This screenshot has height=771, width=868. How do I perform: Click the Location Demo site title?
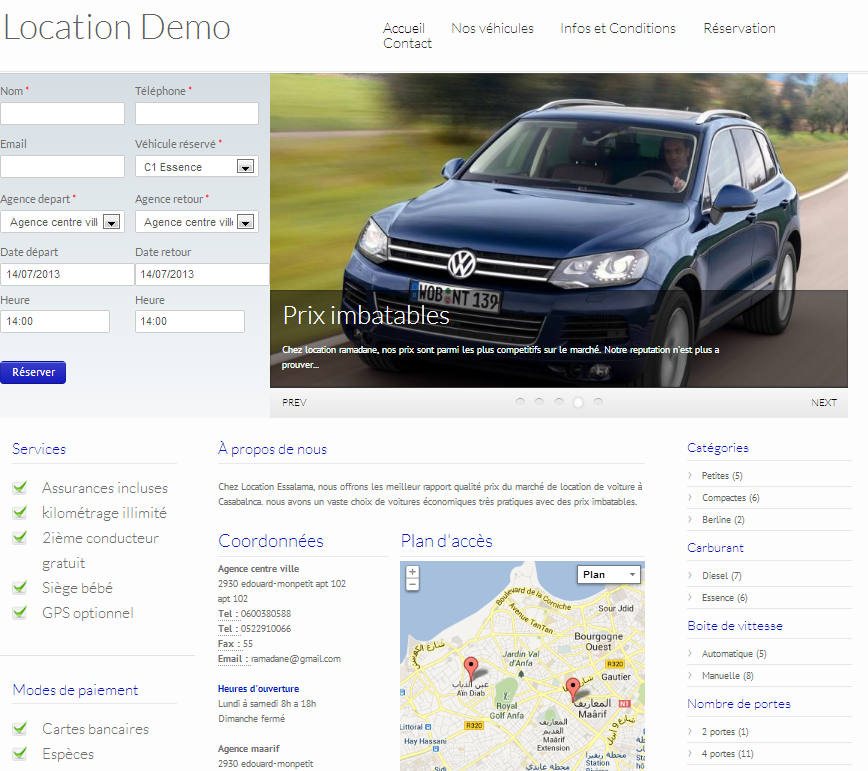(117, 27)
